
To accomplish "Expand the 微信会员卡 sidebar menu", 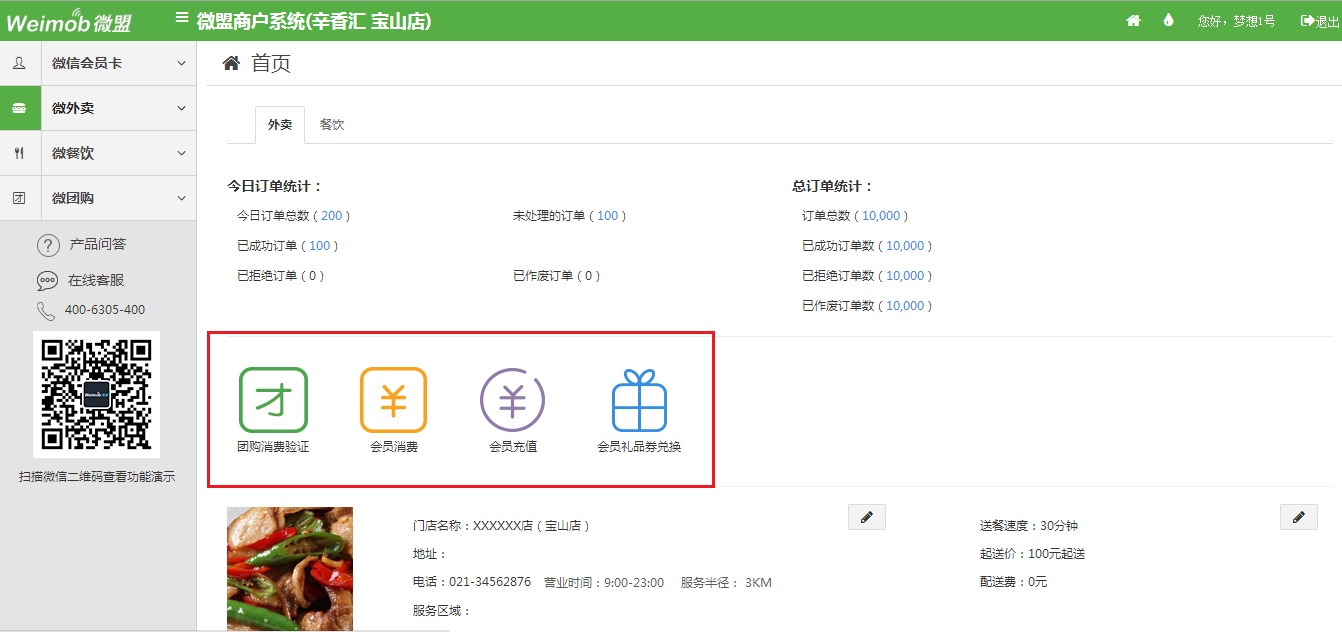I will click(98, 63).
